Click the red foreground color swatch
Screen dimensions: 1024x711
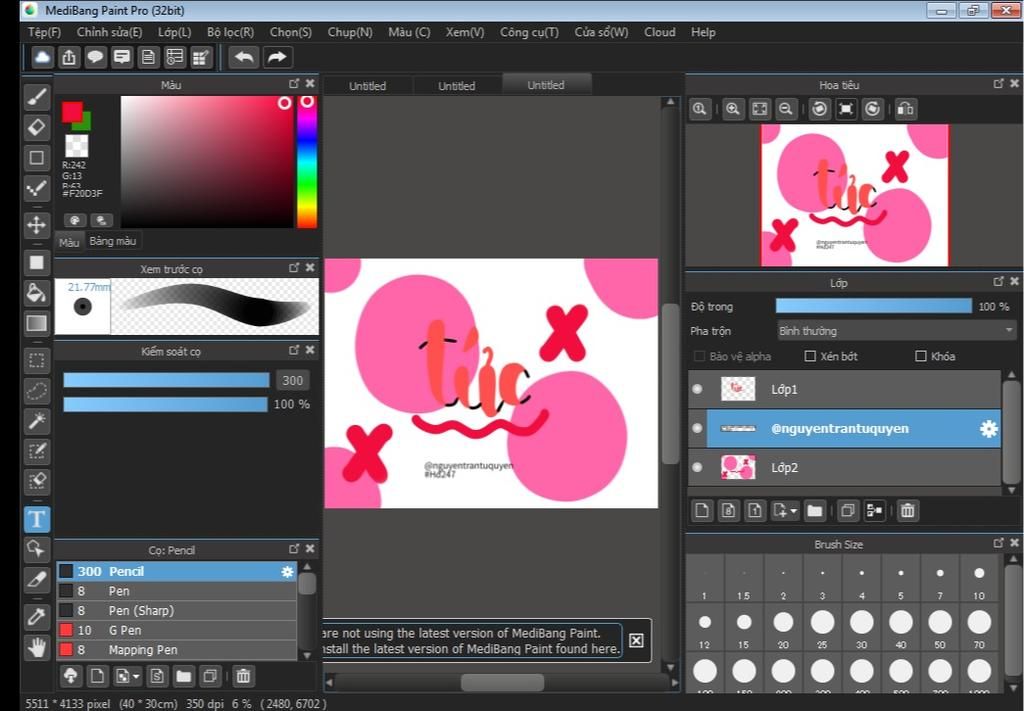tap(72, 112)
